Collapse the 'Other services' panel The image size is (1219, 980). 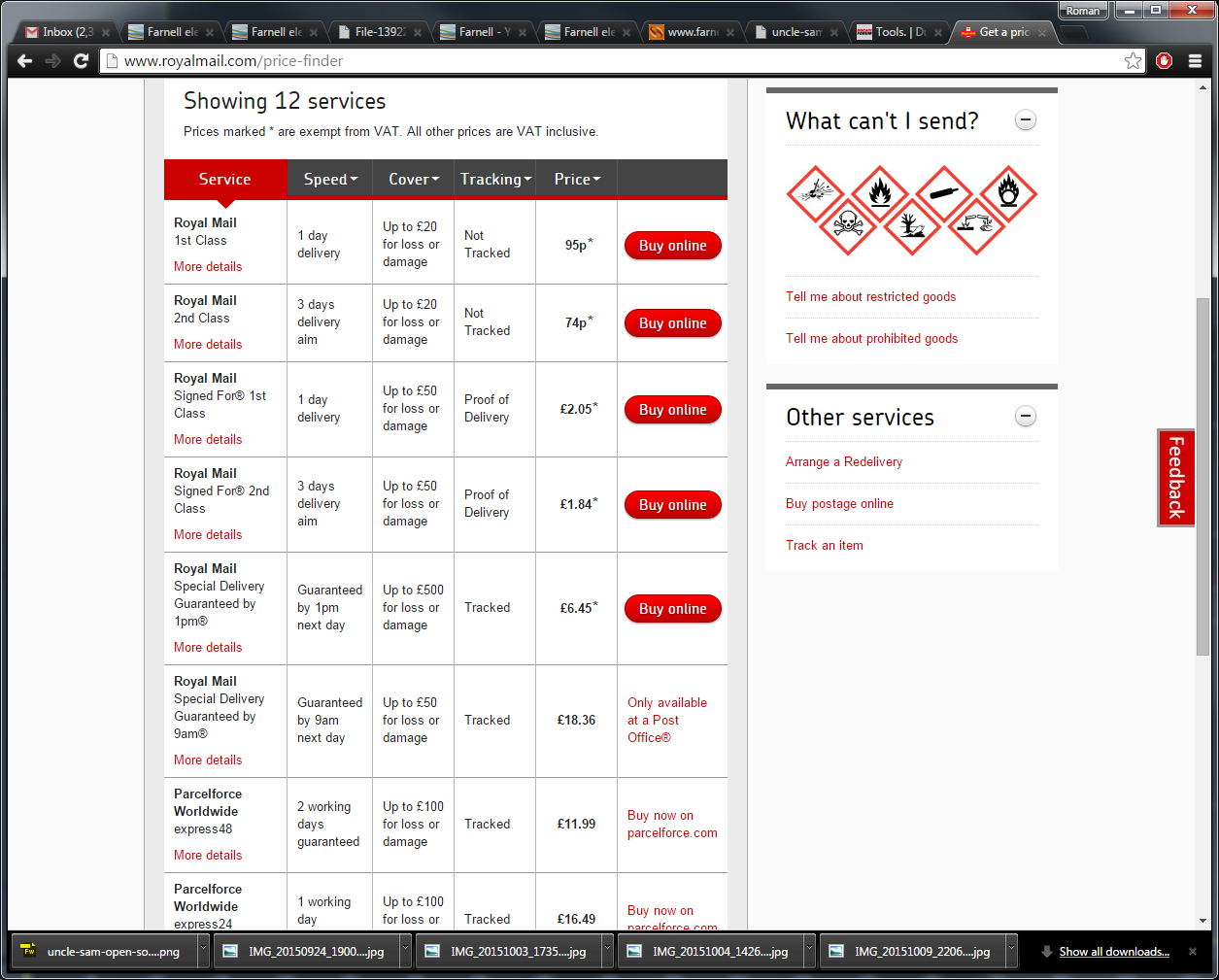click(x=1025, y=417)
